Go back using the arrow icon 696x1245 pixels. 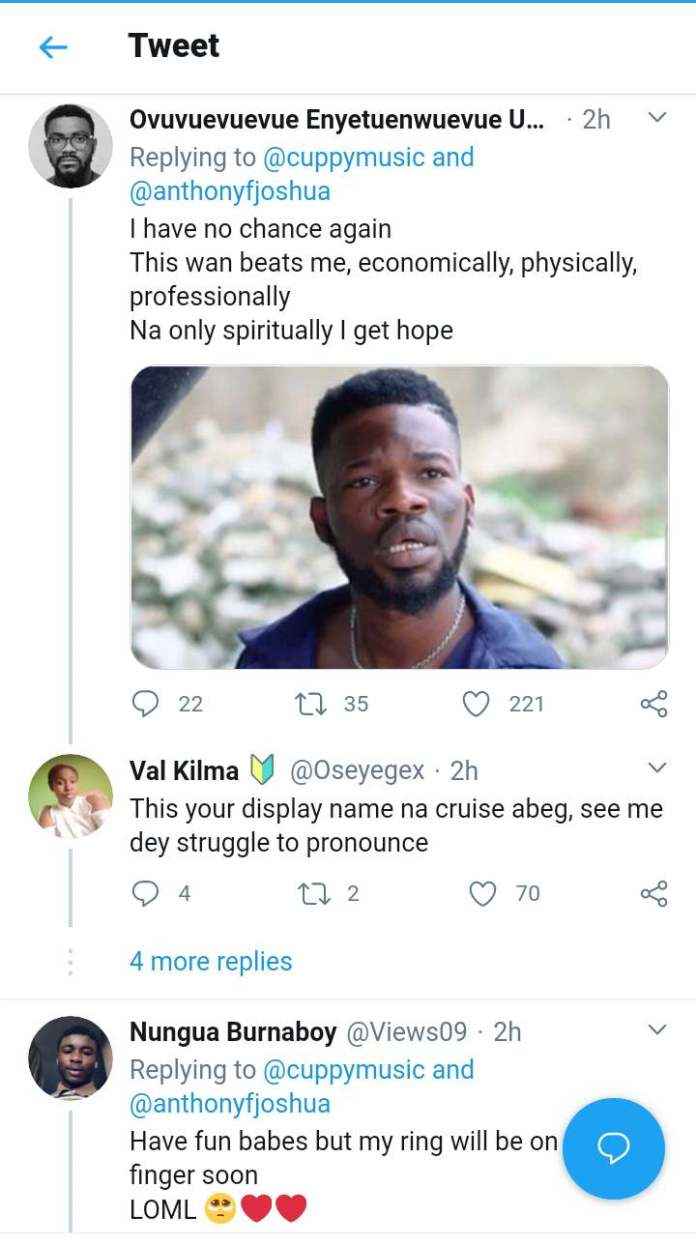point(53,47)
